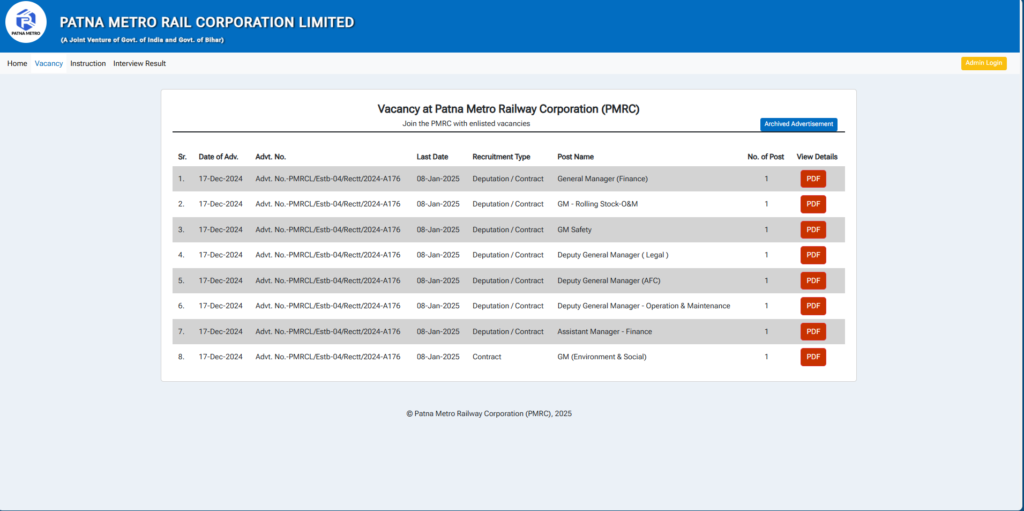
Task: Open PDF for General Manager (Finance)
Action: pyautogui.click(x=813, y=178)
